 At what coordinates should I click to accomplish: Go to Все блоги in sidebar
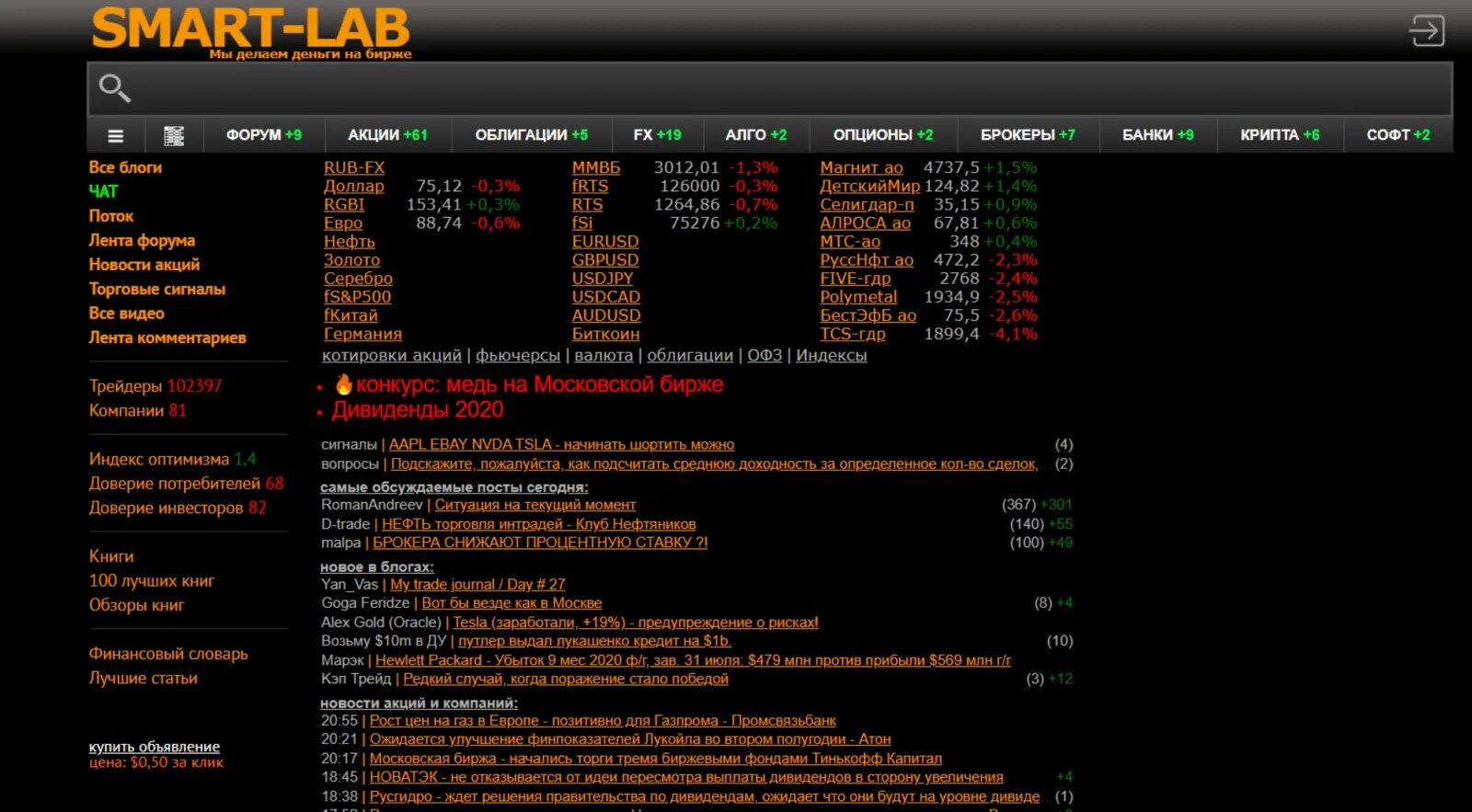125,167
